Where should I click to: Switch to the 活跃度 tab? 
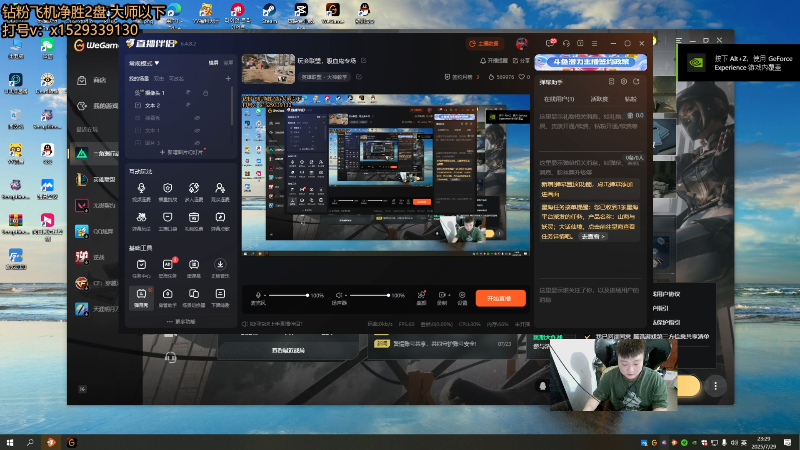pos(599,99)
